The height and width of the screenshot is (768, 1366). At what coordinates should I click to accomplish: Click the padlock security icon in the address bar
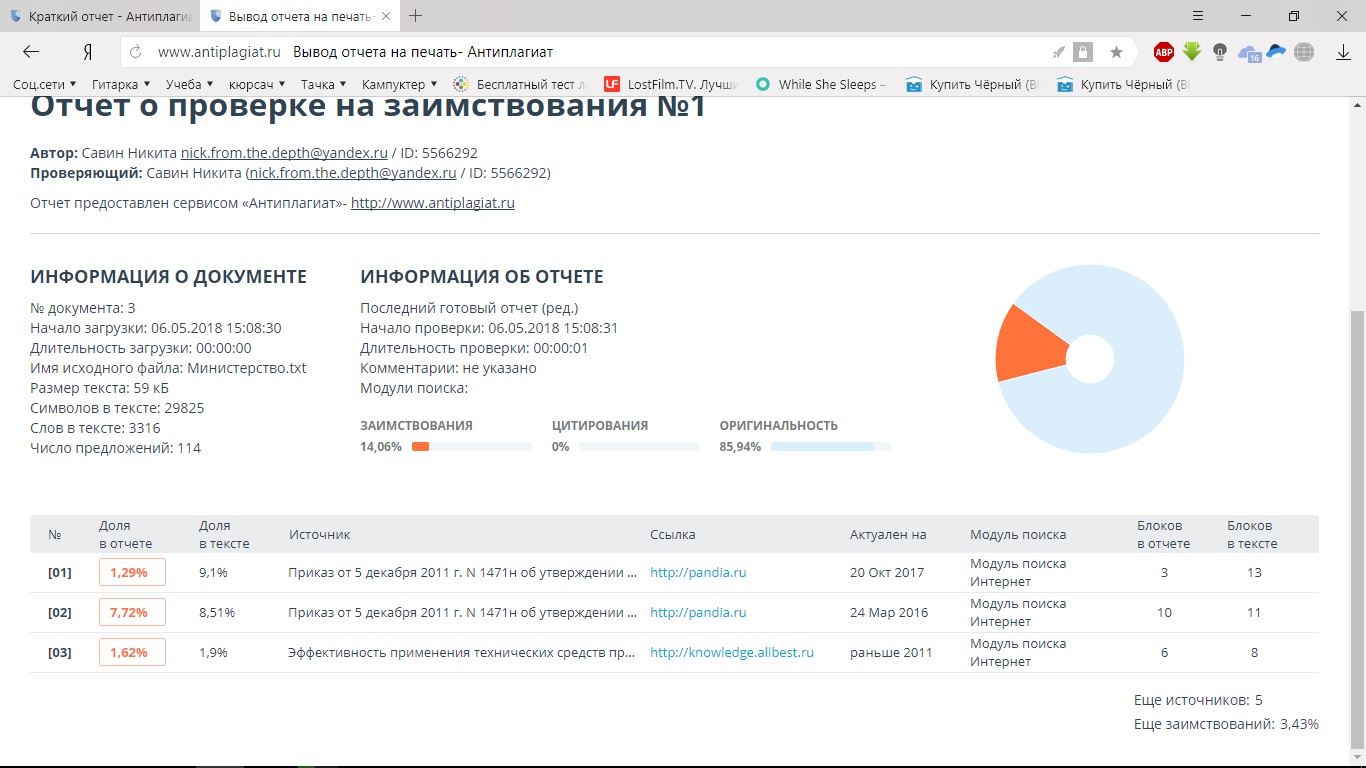pyautogui.click(x=1082, y=52)
